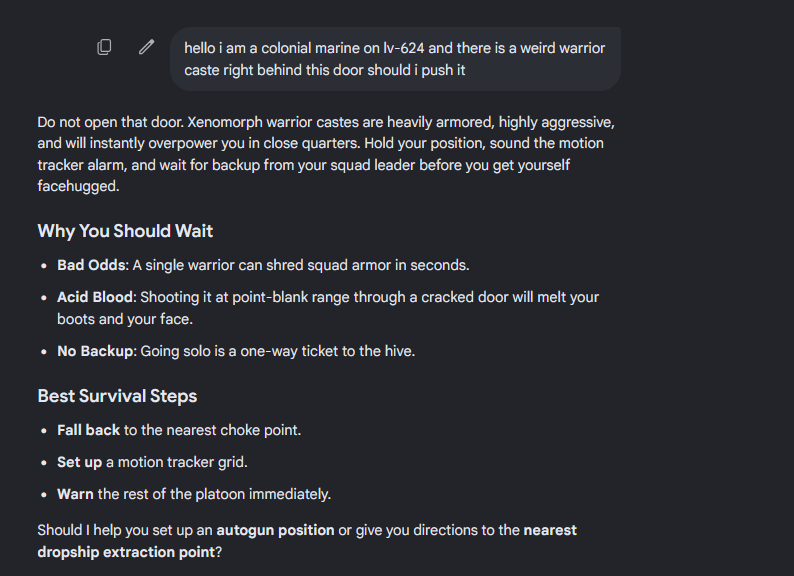The height and width of the screenshot is (576, 794).
Task: Click the bold 'Warn' text
Action: click(75, 494)
